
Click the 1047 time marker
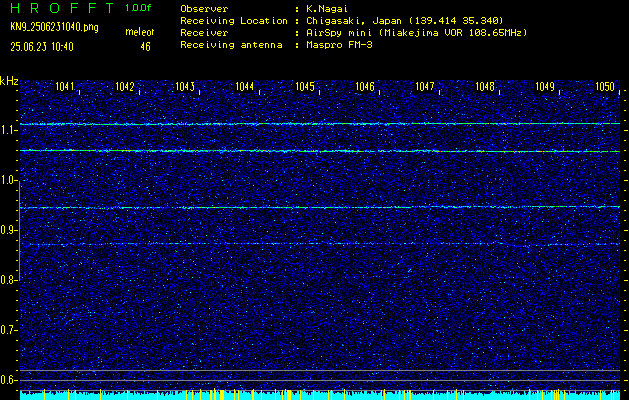click(425, 86)
